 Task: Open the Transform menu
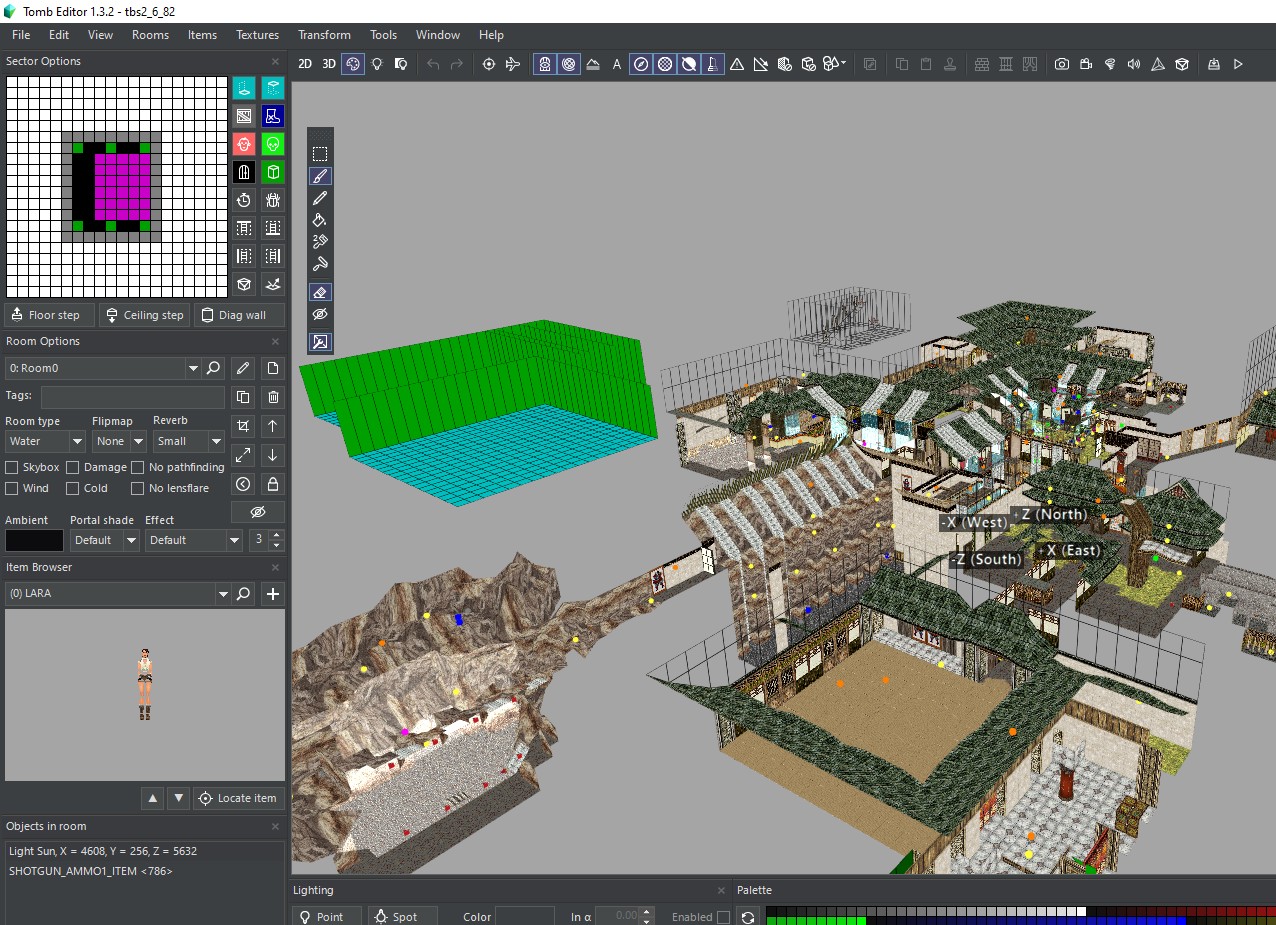pos(324,35)
